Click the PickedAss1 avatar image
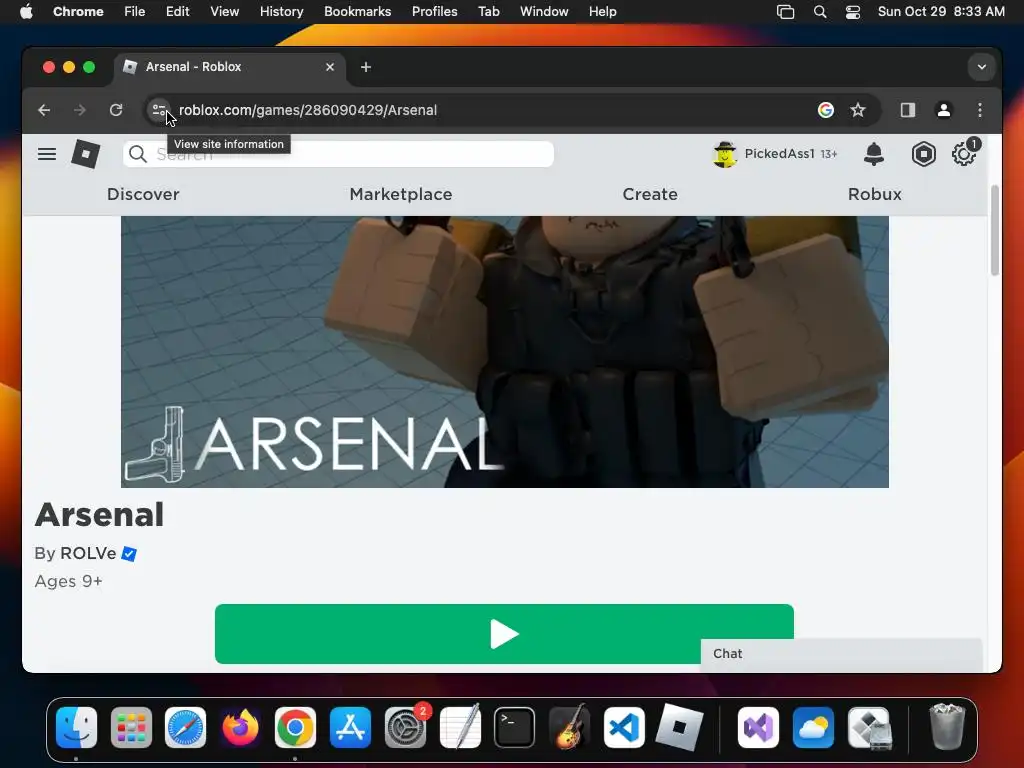The image size is (1024, 768). [x=725, y=154]
